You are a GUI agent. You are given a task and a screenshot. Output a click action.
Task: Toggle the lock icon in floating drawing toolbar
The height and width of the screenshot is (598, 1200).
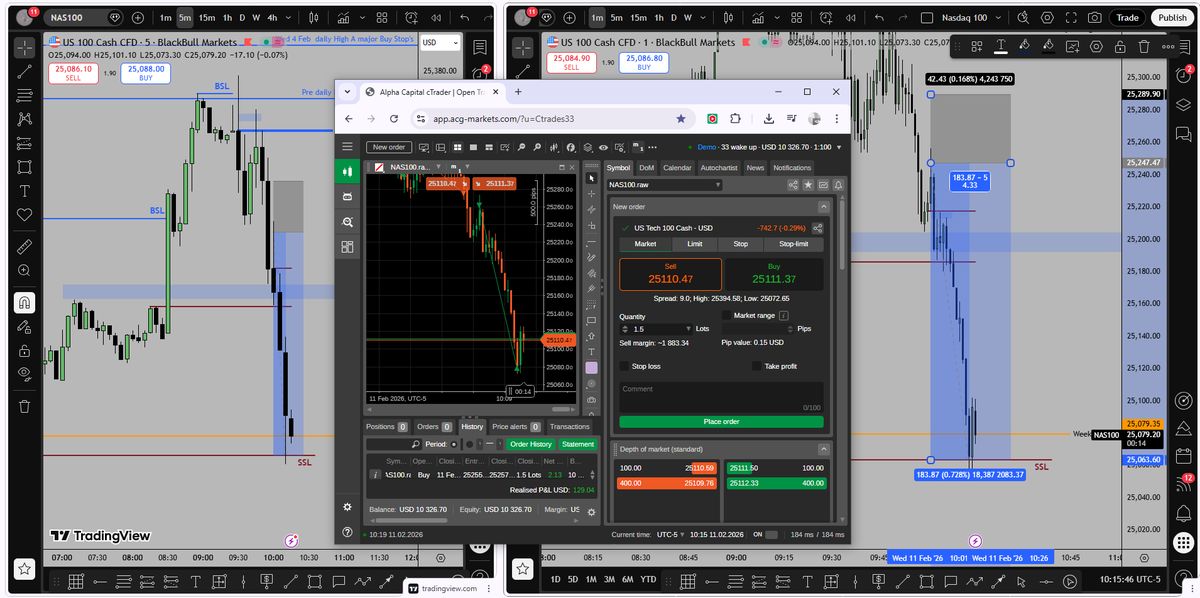click(x=1120, y=46)
